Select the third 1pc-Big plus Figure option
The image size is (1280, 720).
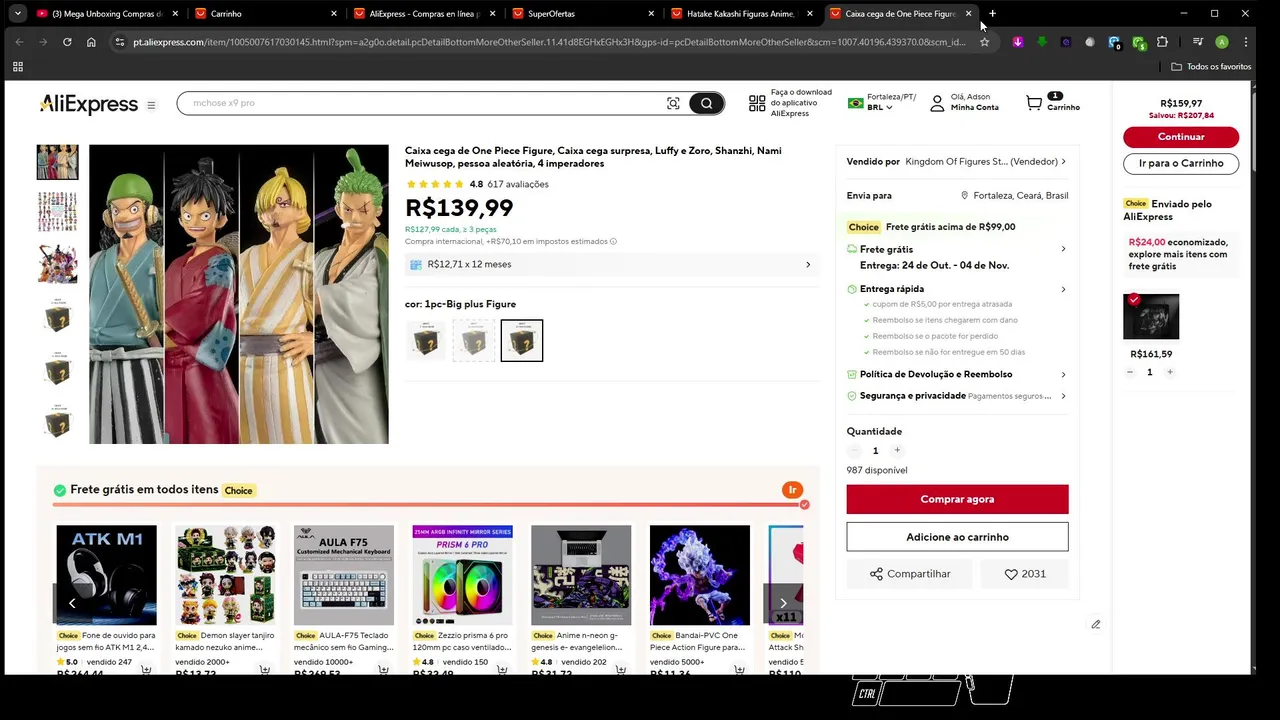tap(522, 341)
